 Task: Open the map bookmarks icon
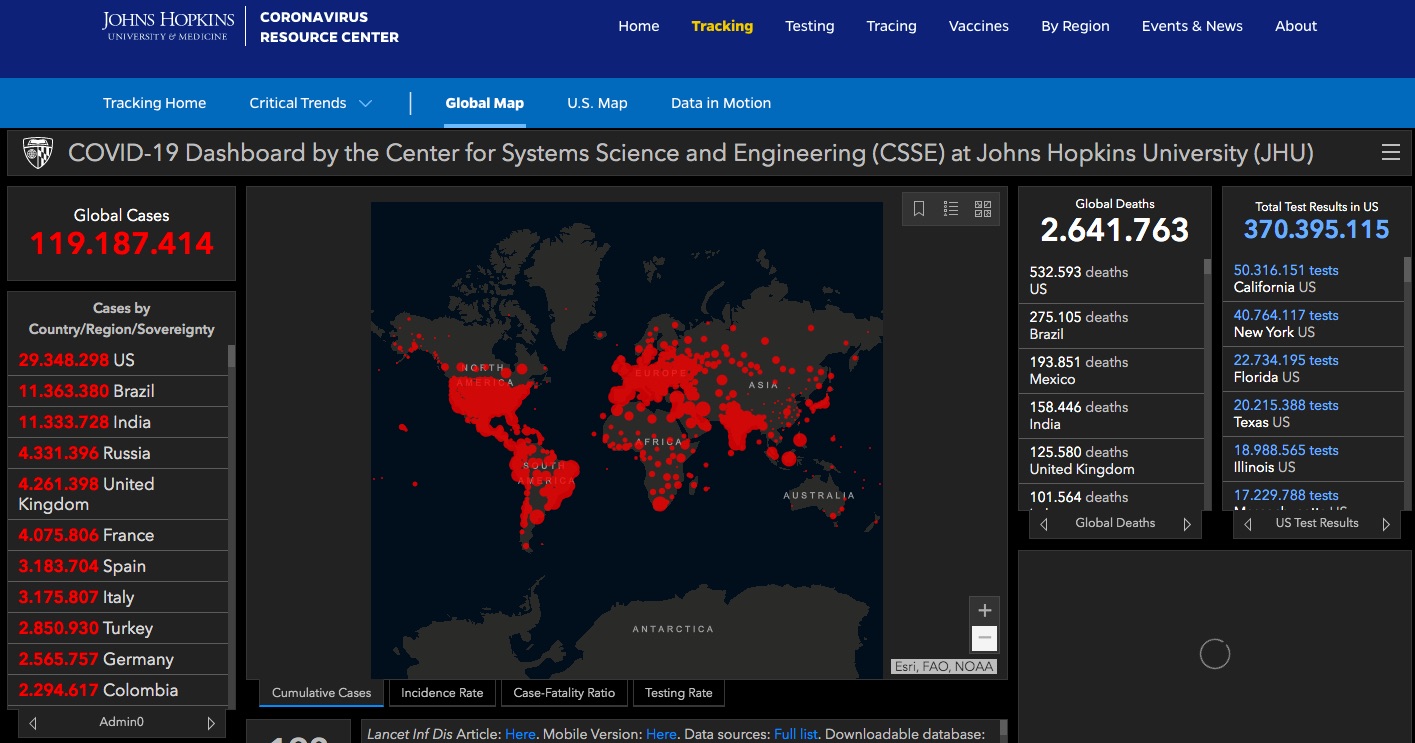click(919, 209)
